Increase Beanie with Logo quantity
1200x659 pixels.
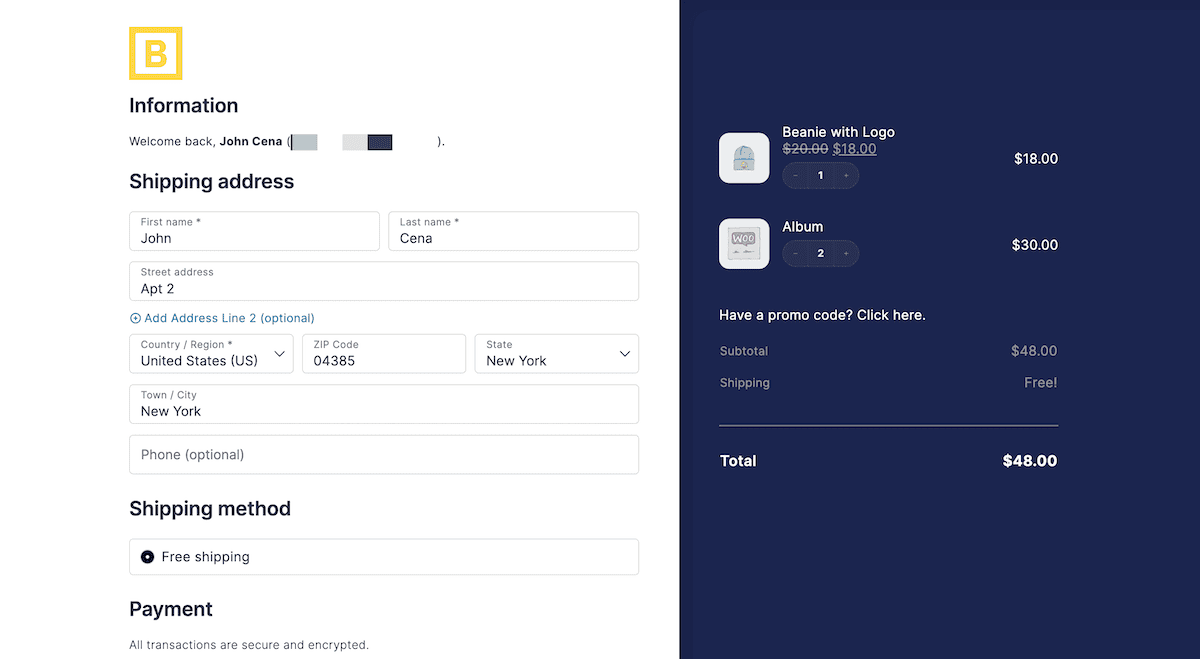(x=846, y=176)
